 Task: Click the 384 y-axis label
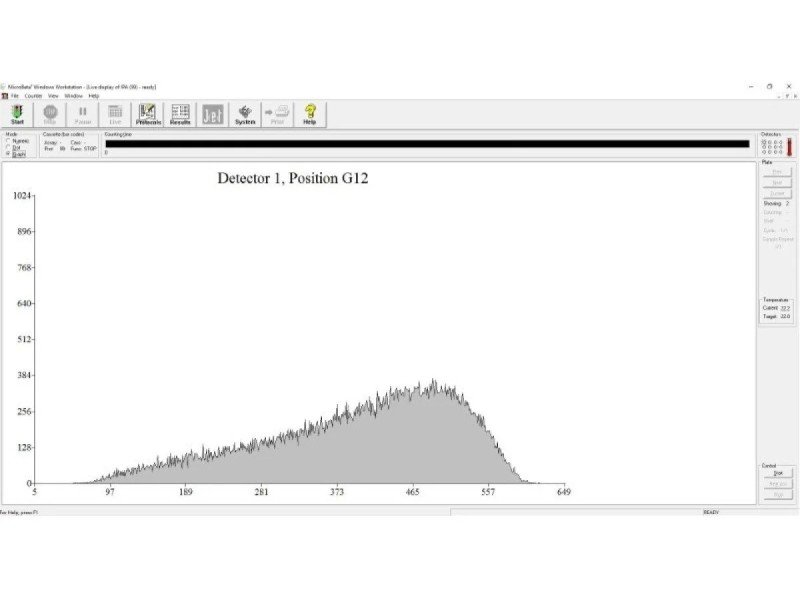24,375
